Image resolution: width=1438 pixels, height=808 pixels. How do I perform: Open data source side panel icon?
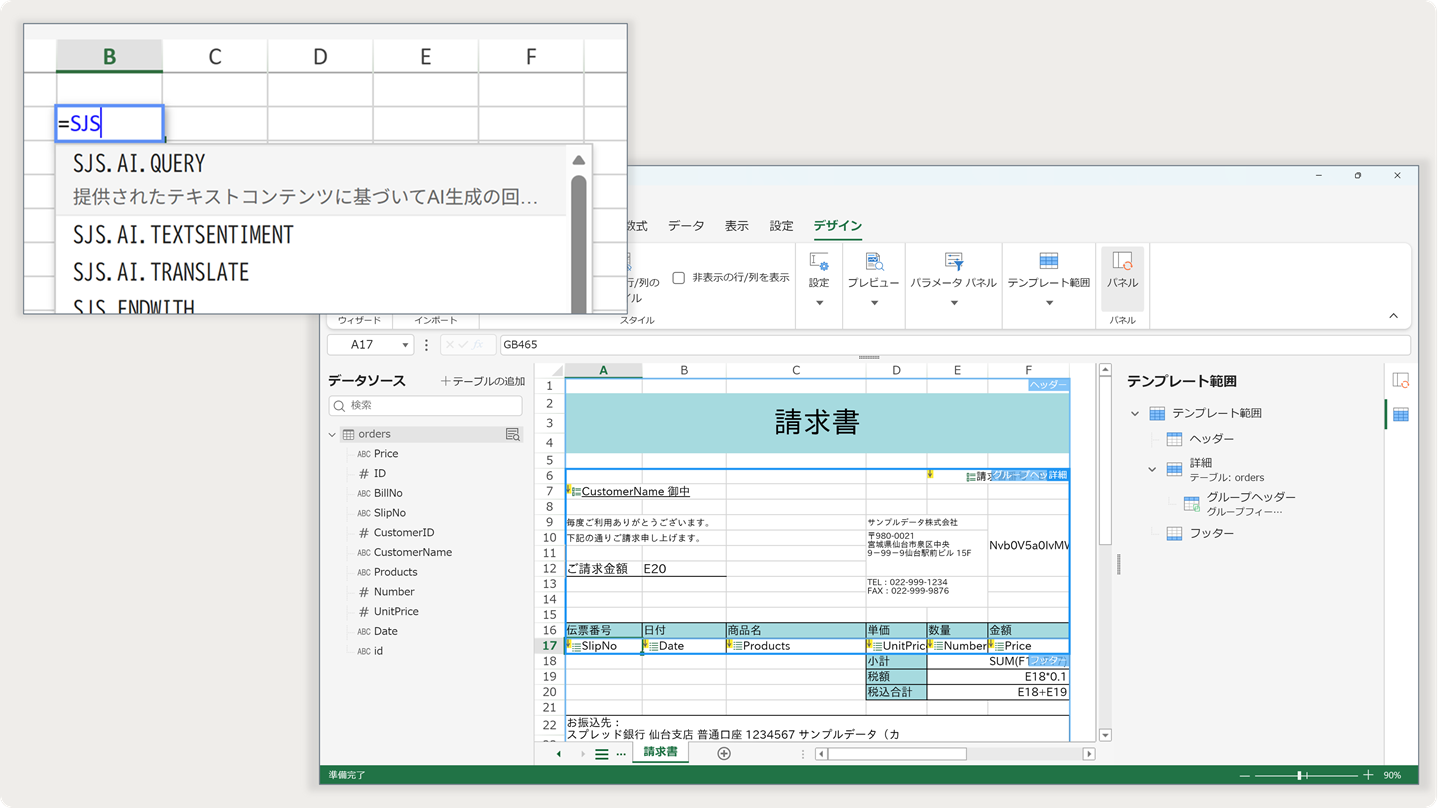(x=1401, y=380)
